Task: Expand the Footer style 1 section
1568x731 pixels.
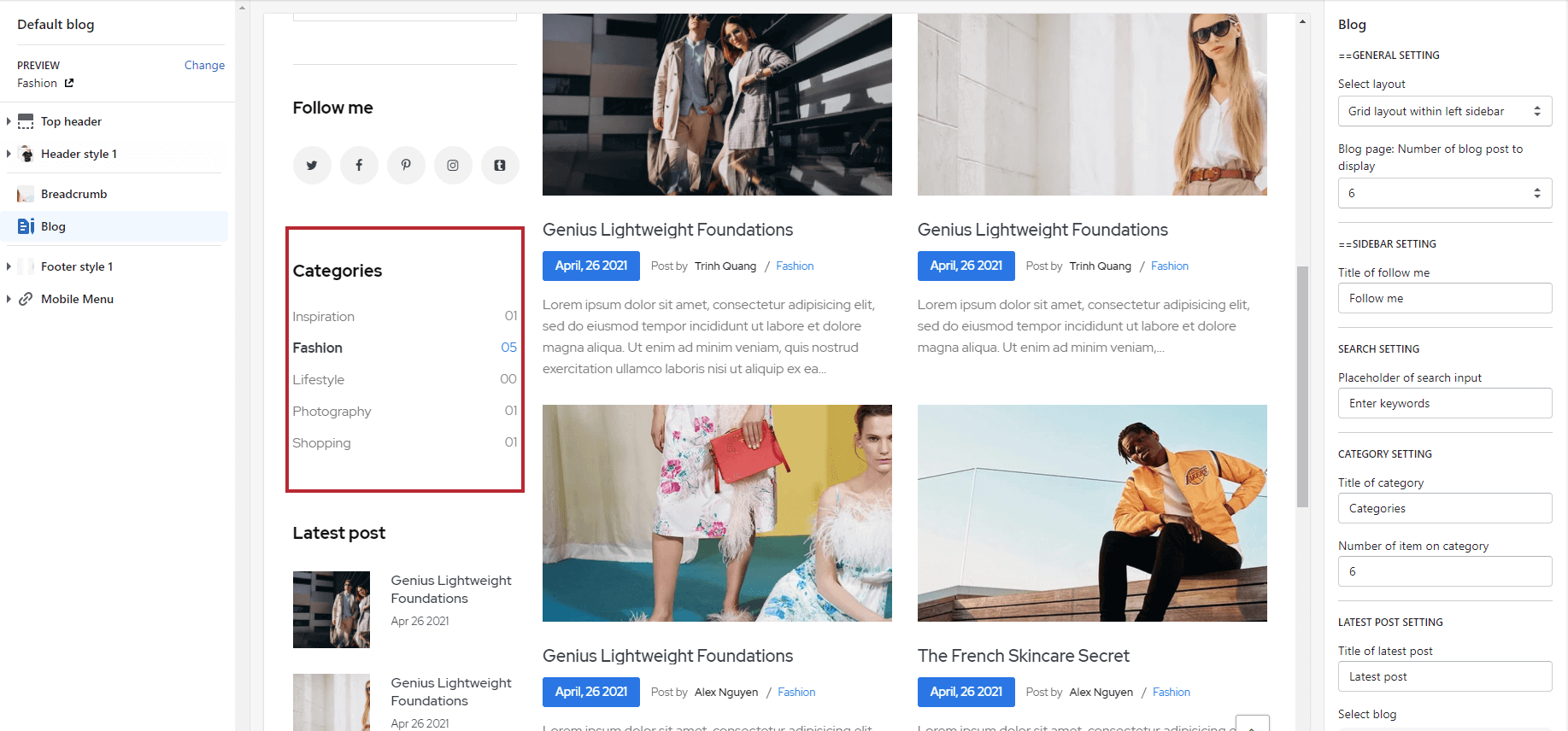Action: (9, 267)
